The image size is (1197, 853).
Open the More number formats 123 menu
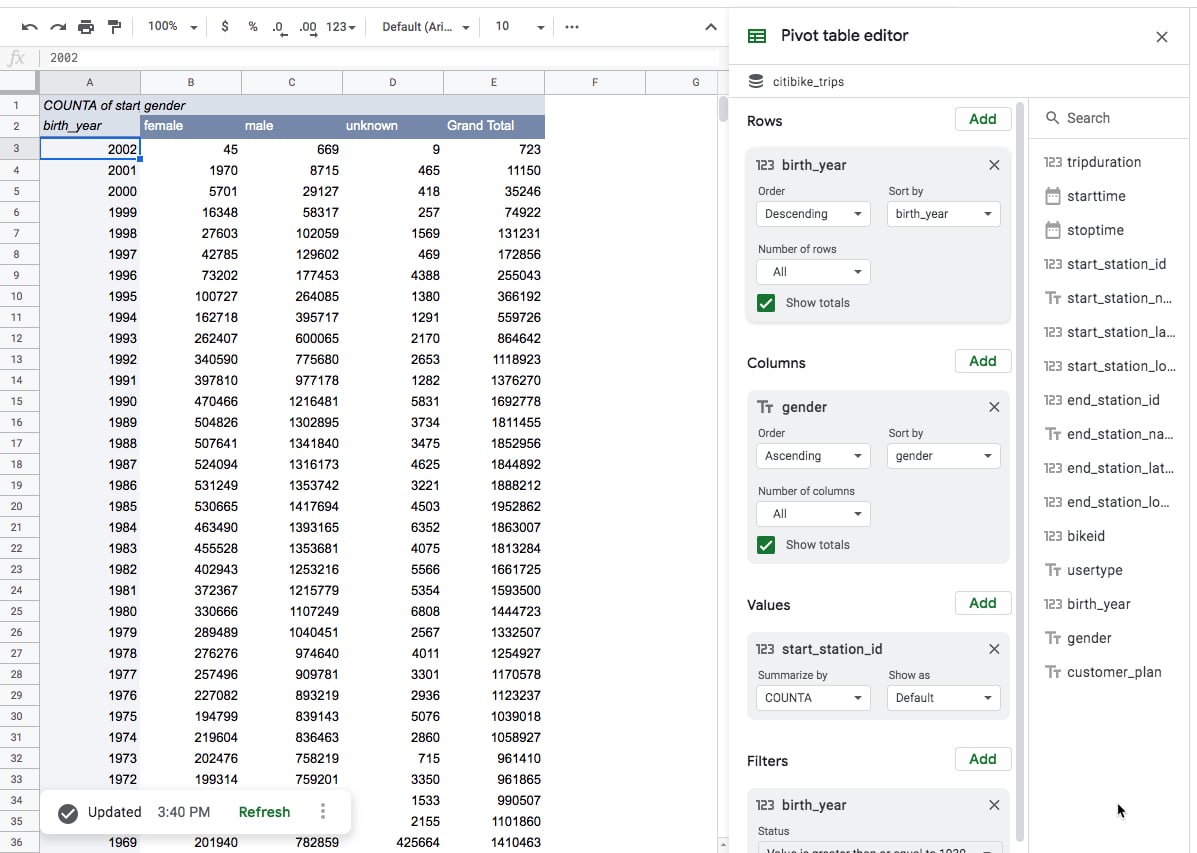click(x=339, y=27)
